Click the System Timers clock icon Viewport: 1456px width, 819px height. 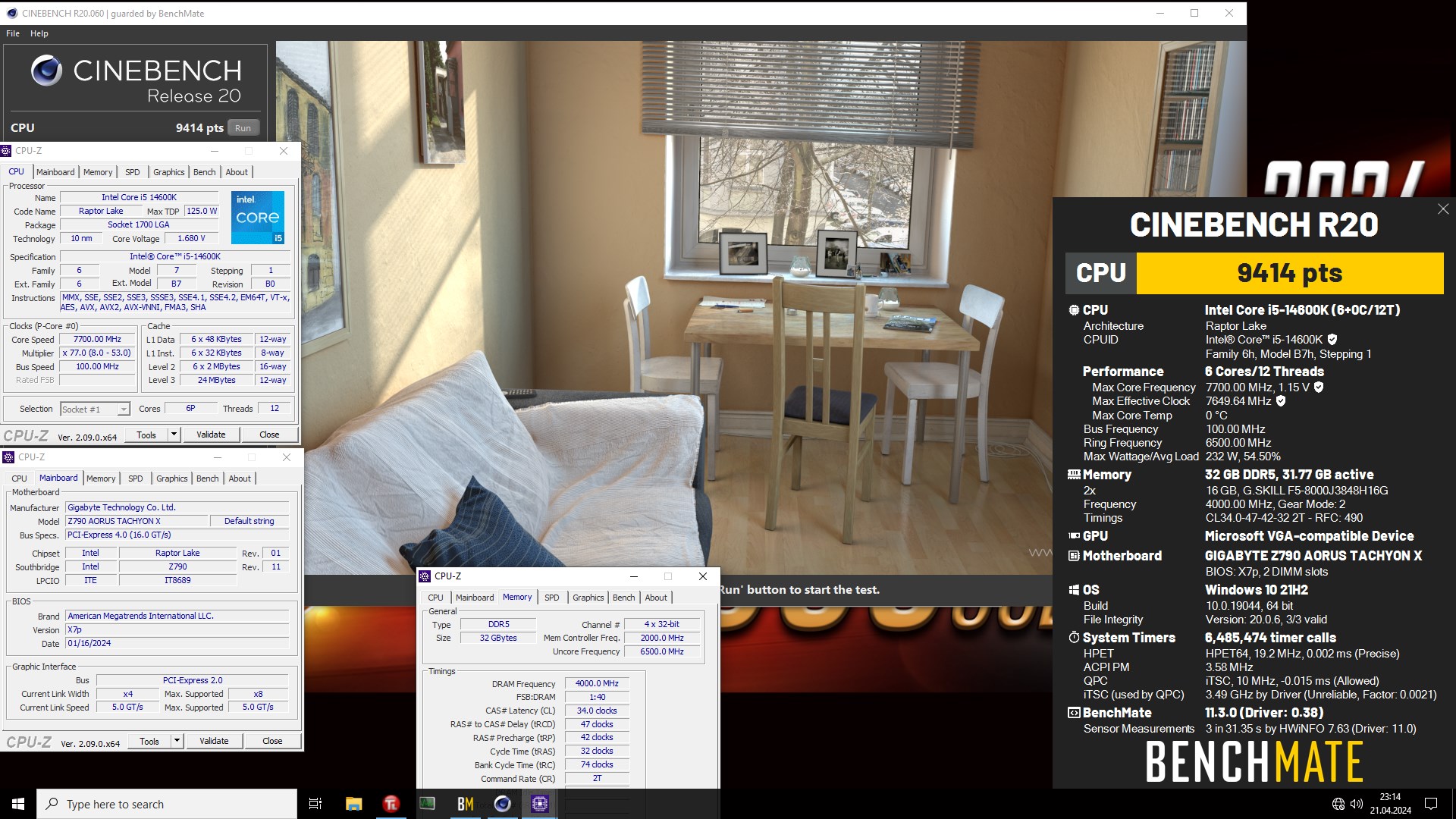coord(1074,638)
